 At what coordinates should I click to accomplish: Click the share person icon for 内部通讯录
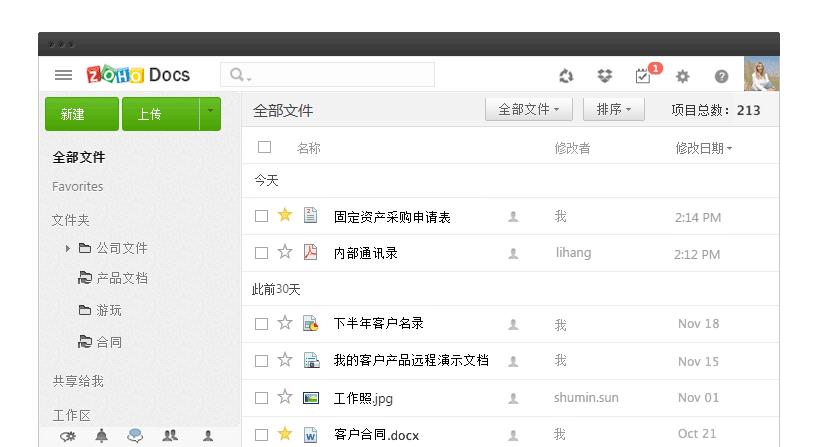coord(513,254)
